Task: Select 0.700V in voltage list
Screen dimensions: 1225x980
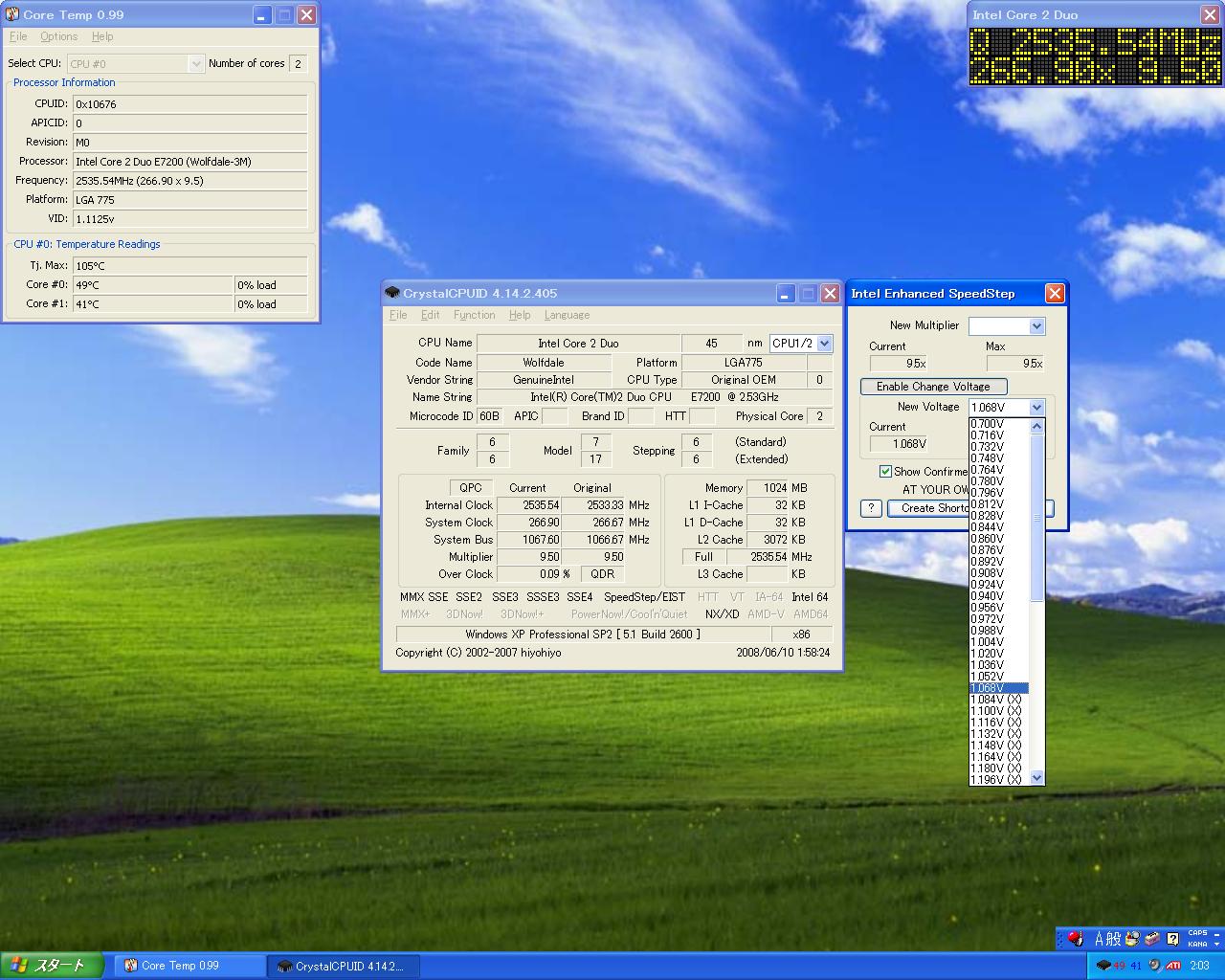Action: [x=999, y=424]
